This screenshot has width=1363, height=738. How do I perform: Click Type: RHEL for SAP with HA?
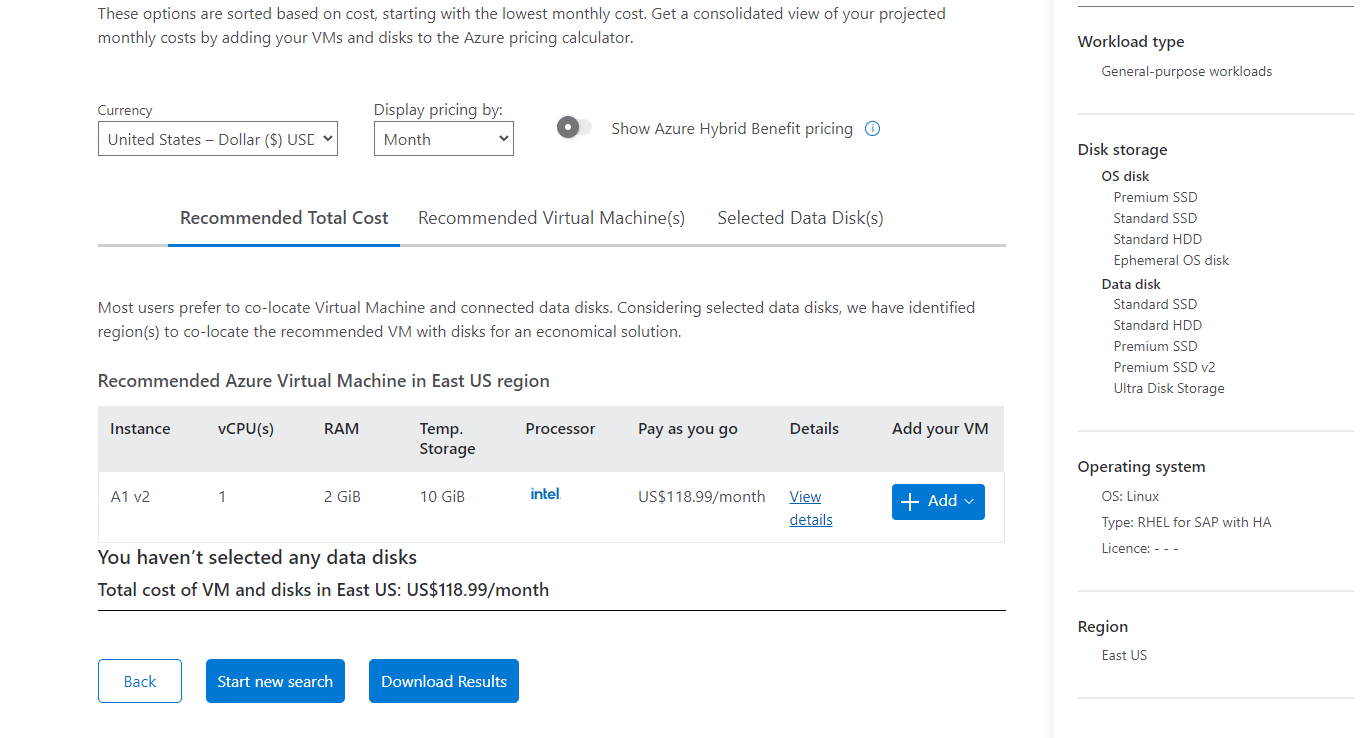tap(1186, 522)
